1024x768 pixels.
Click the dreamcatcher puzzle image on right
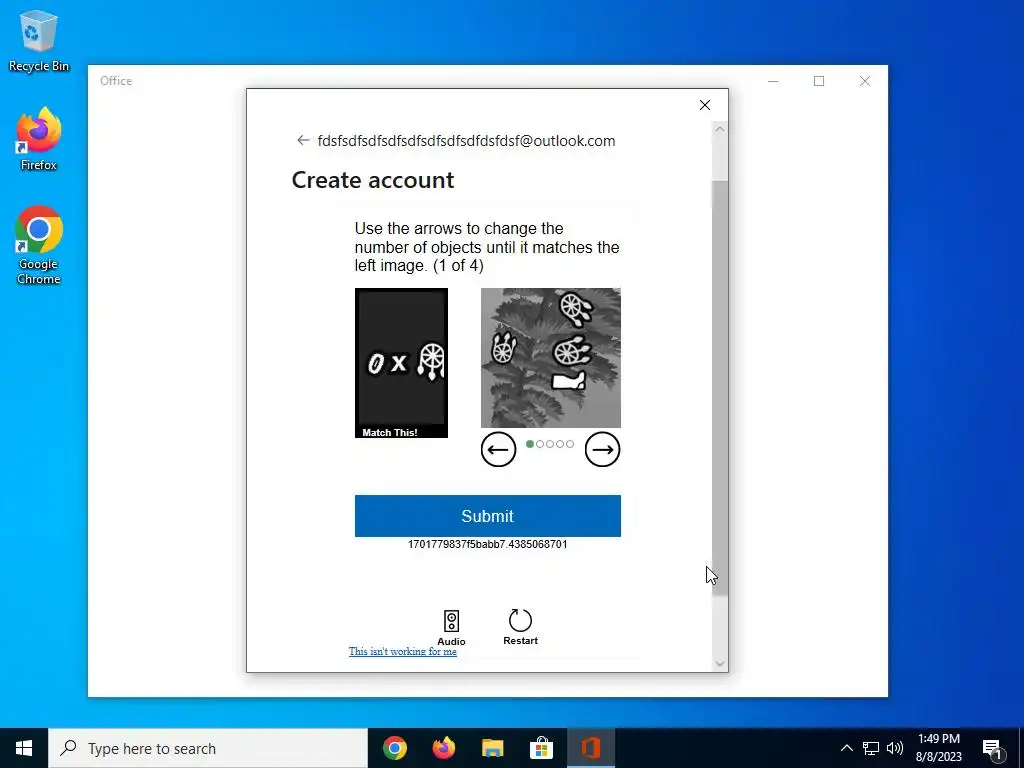[x=551, y=358]
